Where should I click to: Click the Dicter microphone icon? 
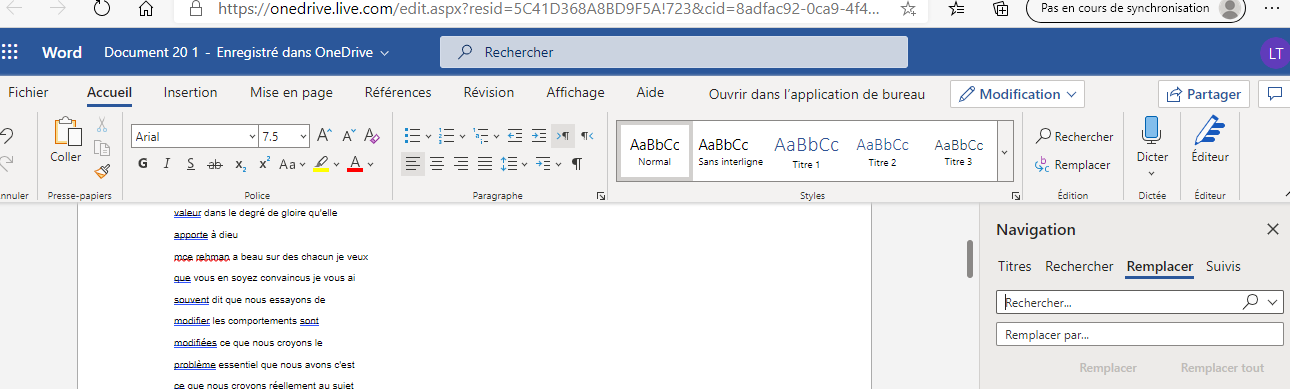tap(1152, 130)
